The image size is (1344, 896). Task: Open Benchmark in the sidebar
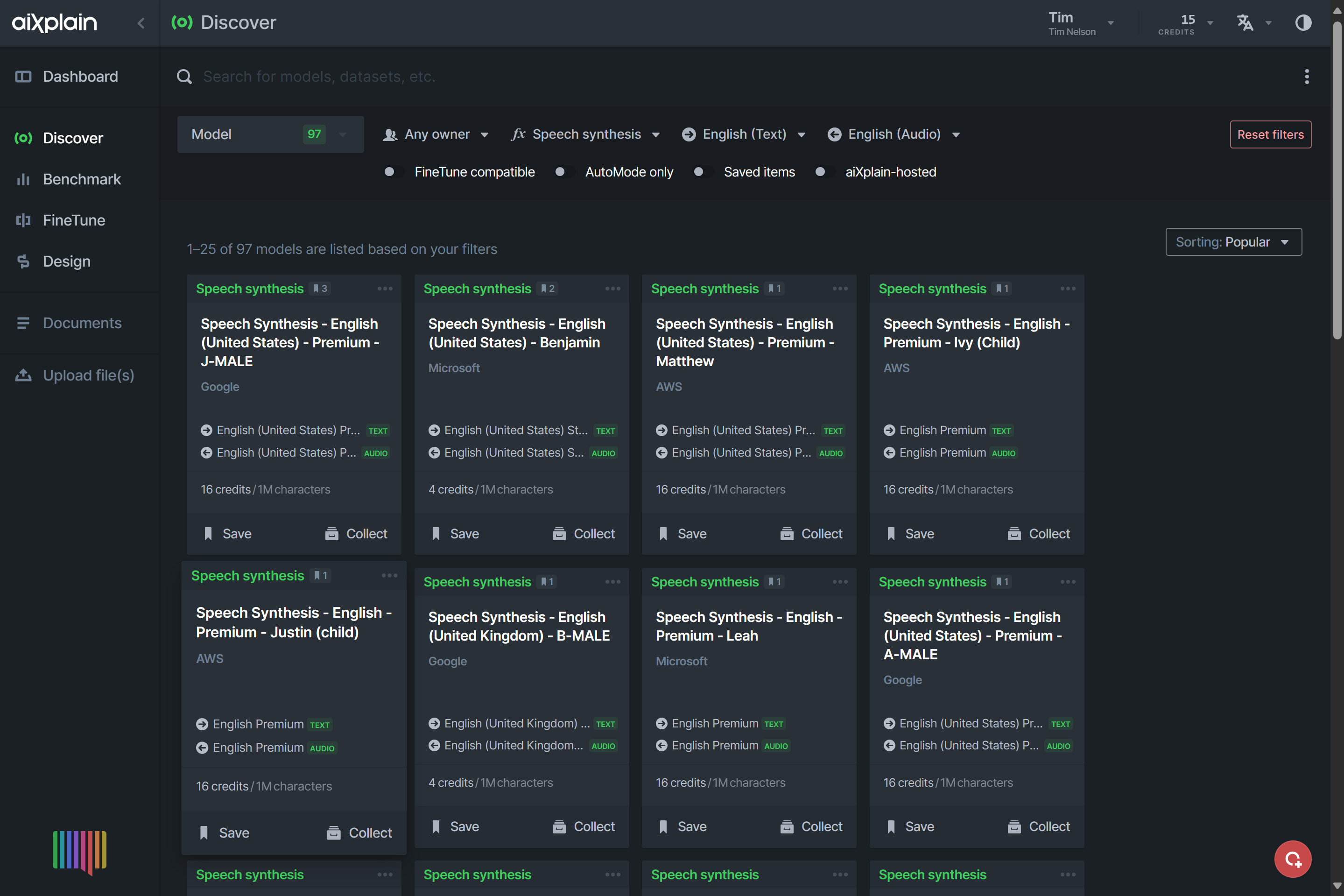point(80,179)
